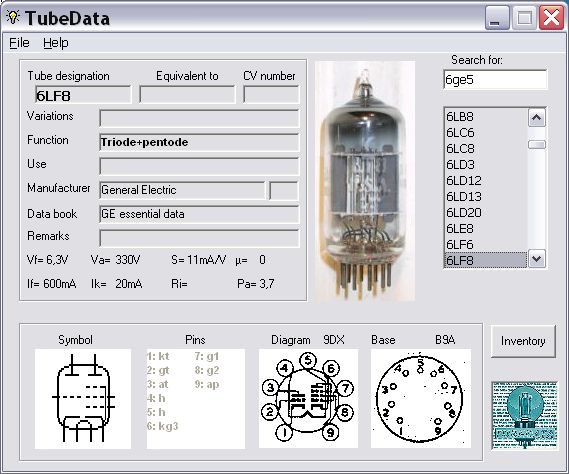Viewport: 569px width, 474px height.
Task: Click the TubeData lightbulb title icon
Action: pos(13,17)
